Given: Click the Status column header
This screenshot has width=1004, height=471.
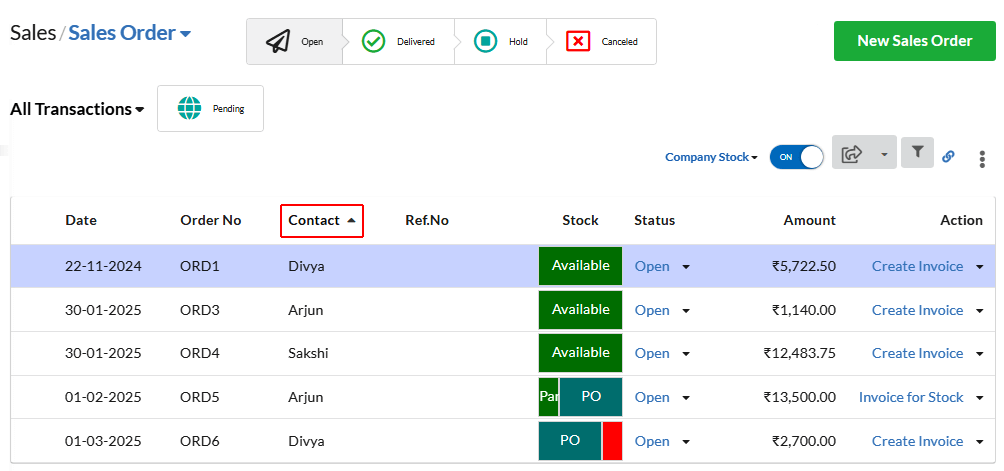Looking at the screenshot, I should tap(654, 221).
